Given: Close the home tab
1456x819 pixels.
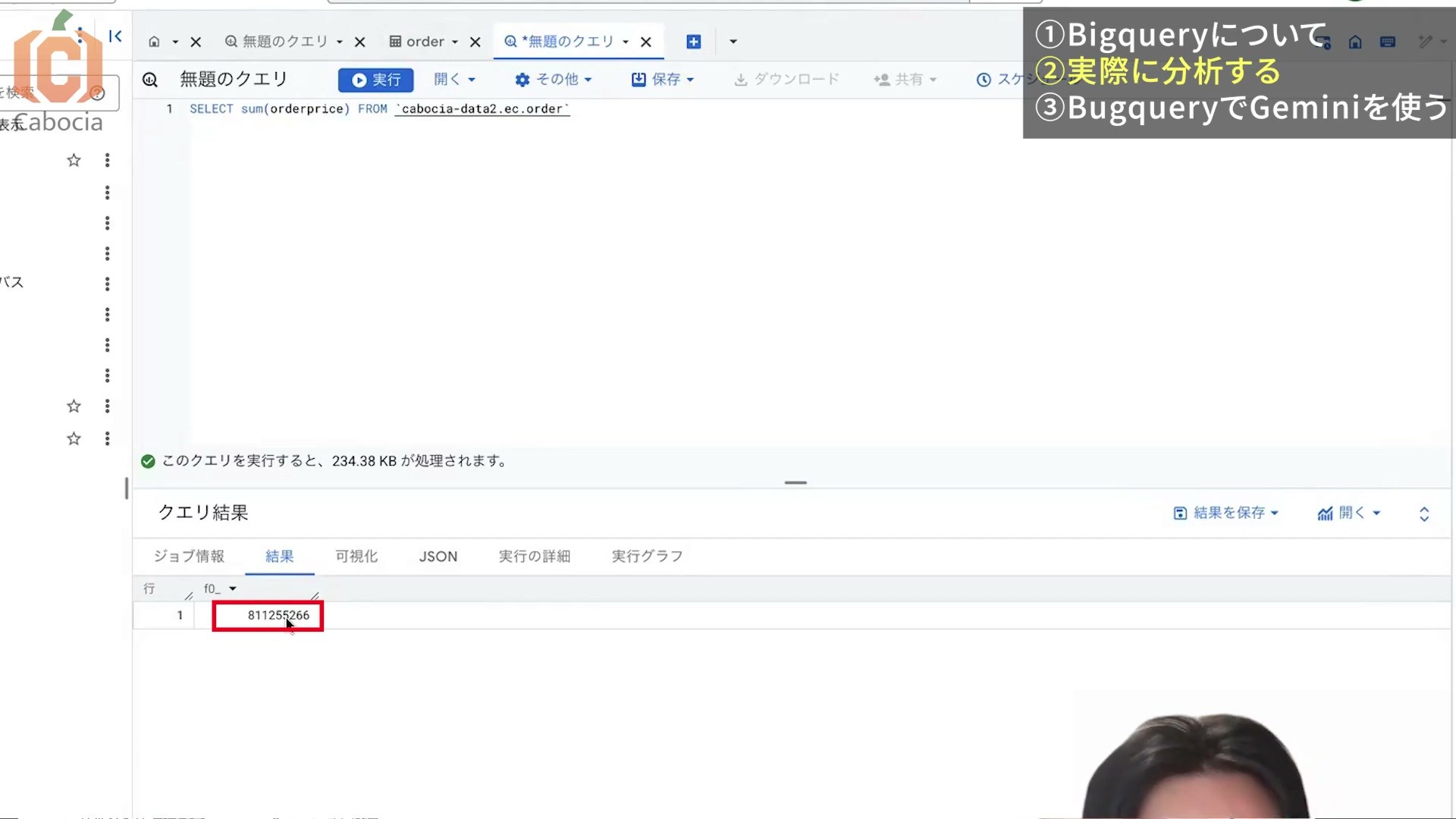Looking at the screenshot, I should click(x=196, y=42).
